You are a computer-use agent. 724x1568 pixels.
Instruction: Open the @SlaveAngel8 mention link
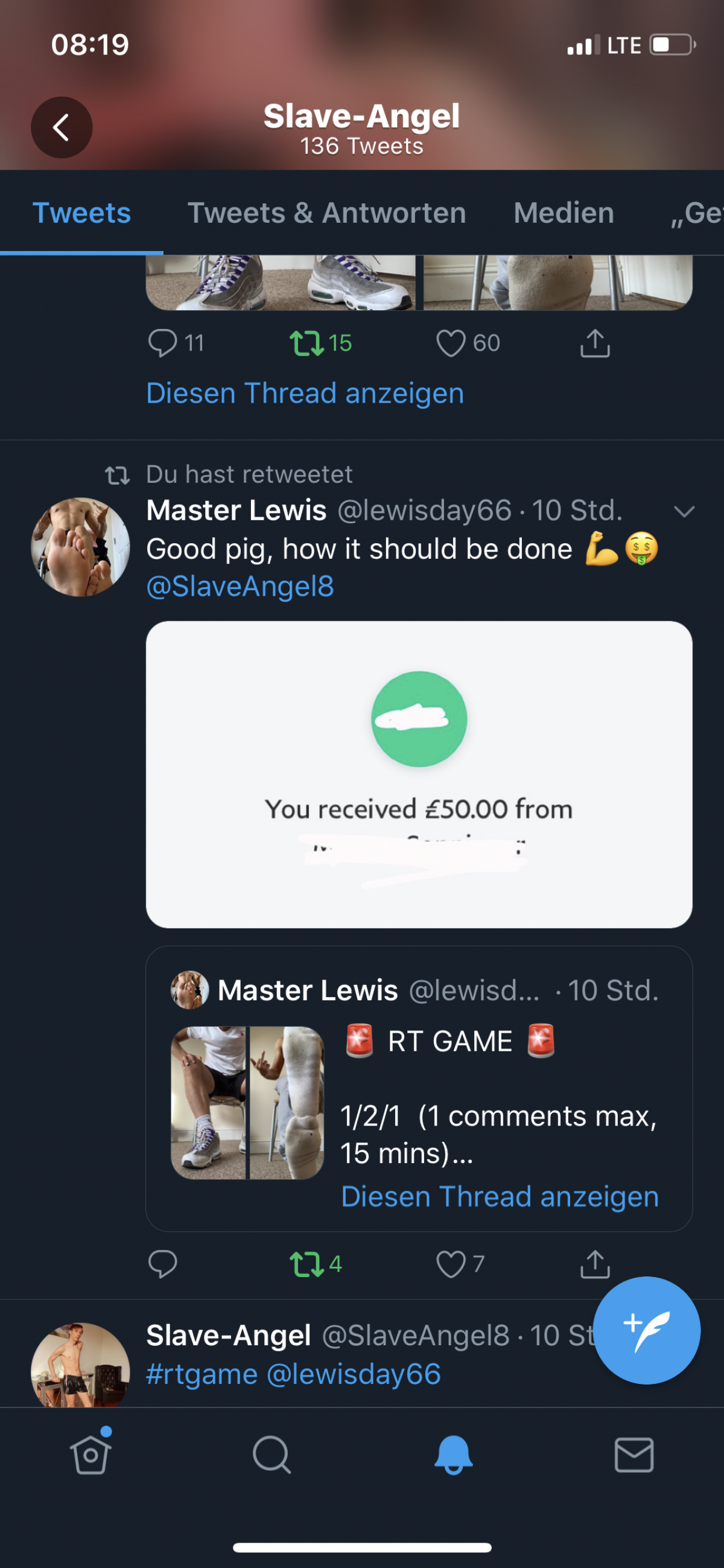point(240,587)
